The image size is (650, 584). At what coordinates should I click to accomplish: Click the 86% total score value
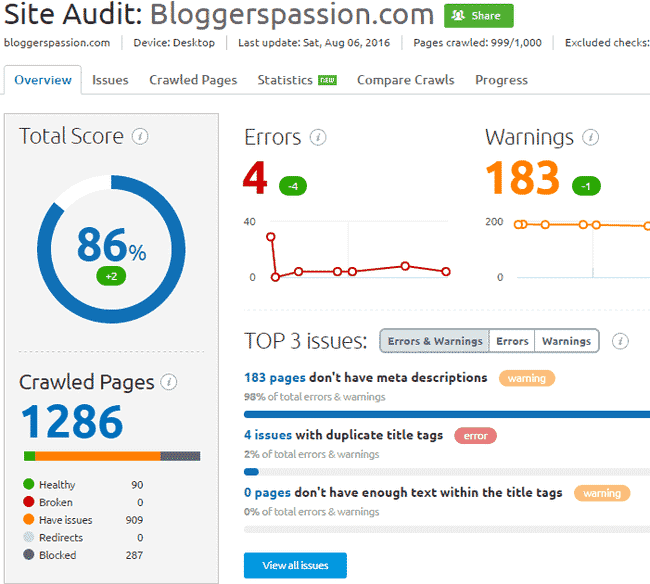click(x=111, y=245)
